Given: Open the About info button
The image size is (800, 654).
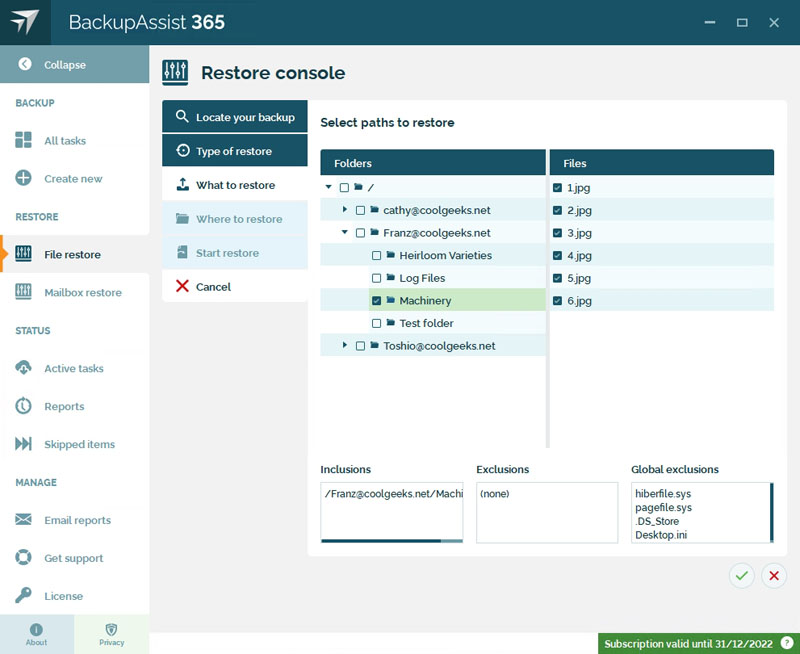Looking at the screenshot, I should pos(37,634).
